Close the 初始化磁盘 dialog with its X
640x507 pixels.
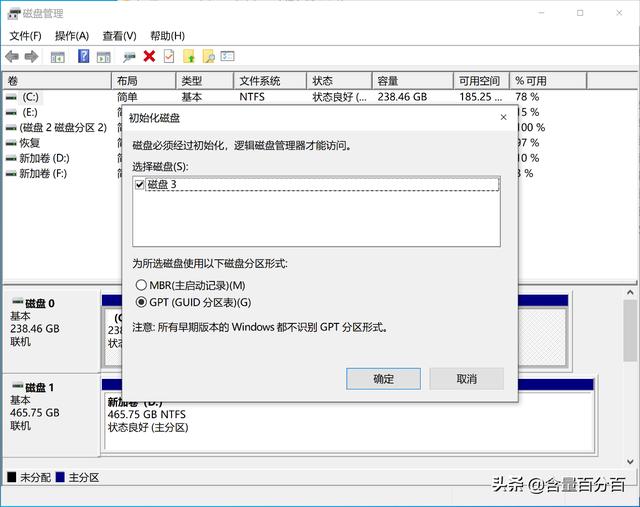[x=503, y=118]
